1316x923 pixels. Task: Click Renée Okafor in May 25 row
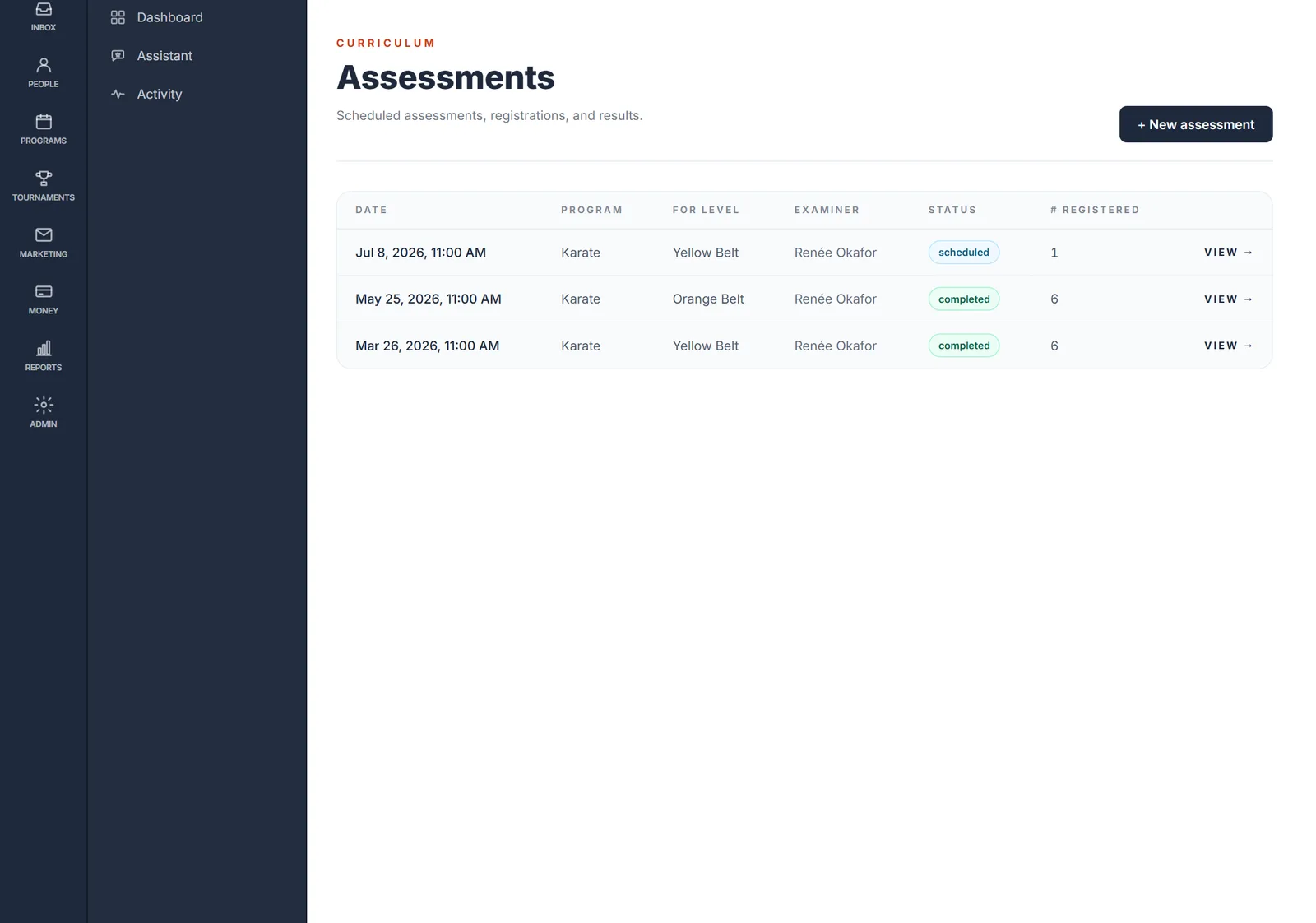coord(836,299)
